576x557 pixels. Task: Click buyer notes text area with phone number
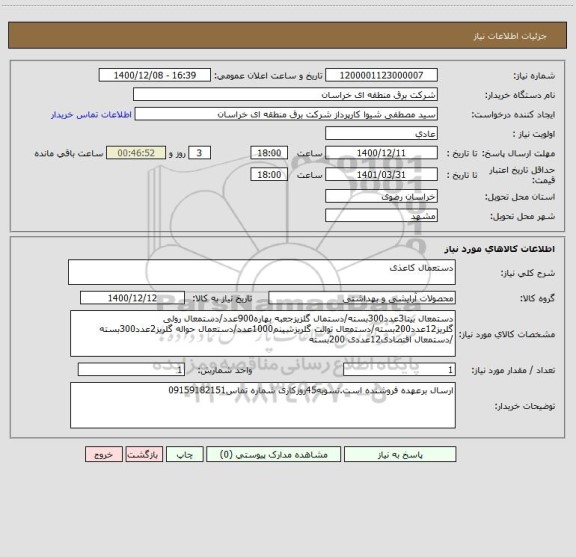[263, 405]
